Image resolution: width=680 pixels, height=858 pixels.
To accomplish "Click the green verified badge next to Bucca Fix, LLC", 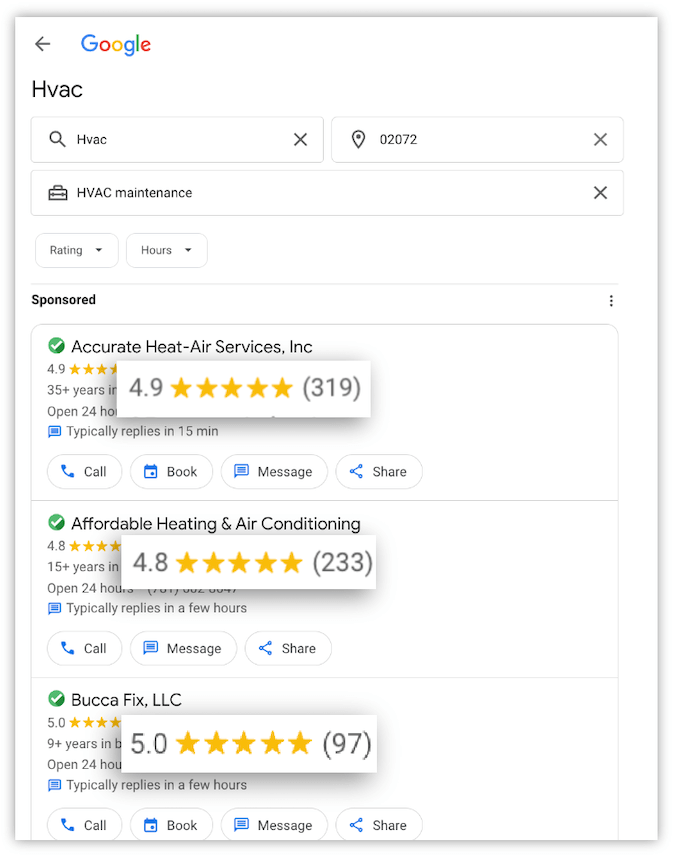I will pyautogui.click(x=57, y=699).
